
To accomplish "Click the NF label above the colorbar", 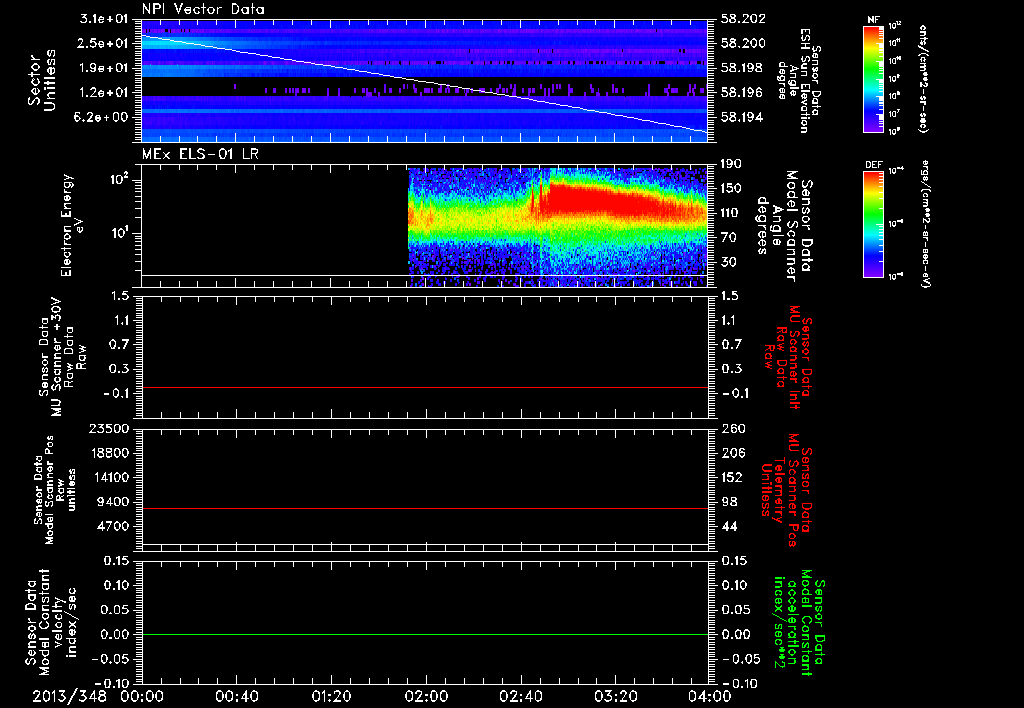I will point(873,20).
